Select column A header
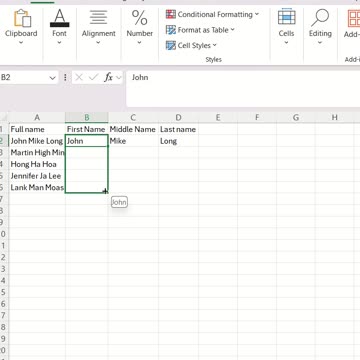The image size is (360, 360). tap(37, 117)
